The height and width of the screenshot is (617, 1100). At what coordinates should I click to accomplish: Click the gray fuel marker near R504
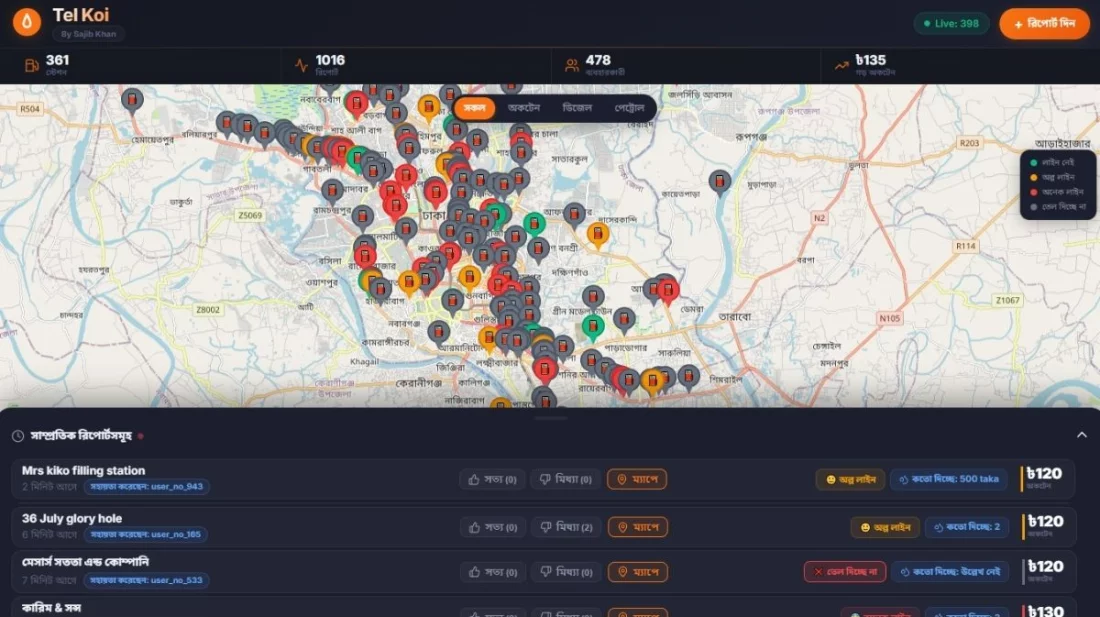click(x=132, y=100)
